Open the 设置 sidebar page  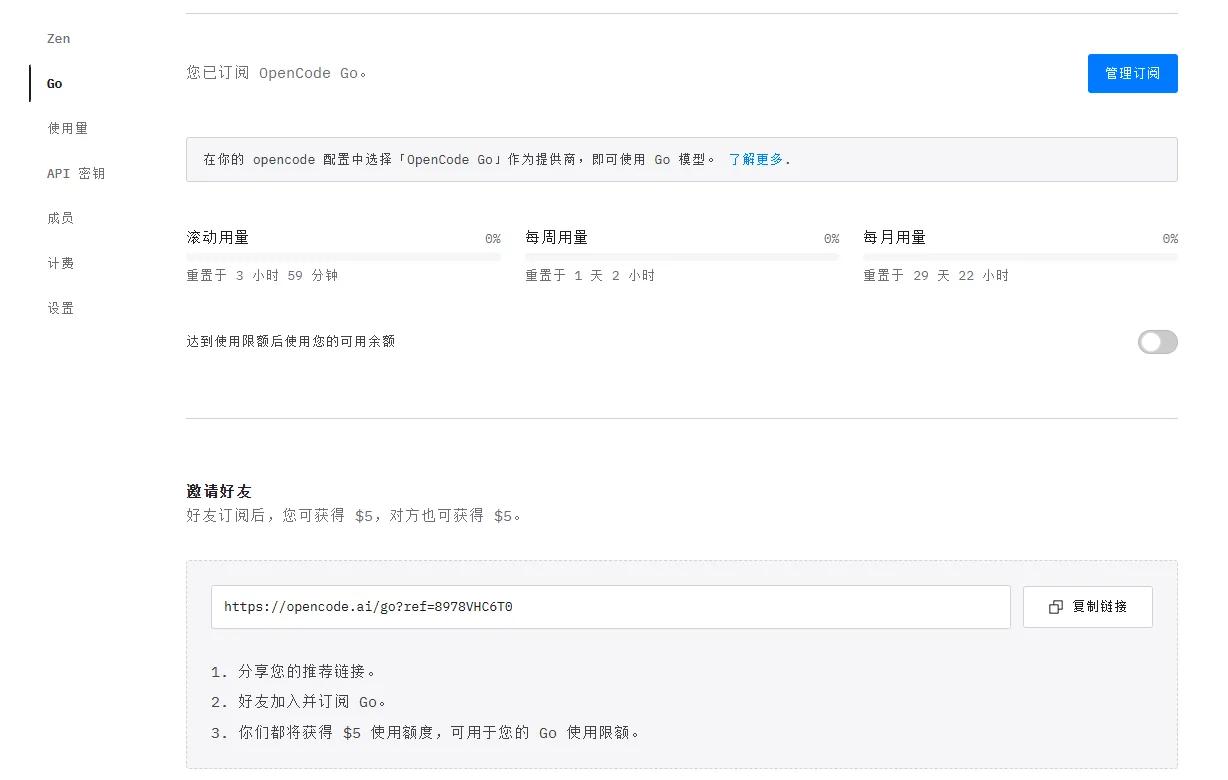(x=60, y=308)
